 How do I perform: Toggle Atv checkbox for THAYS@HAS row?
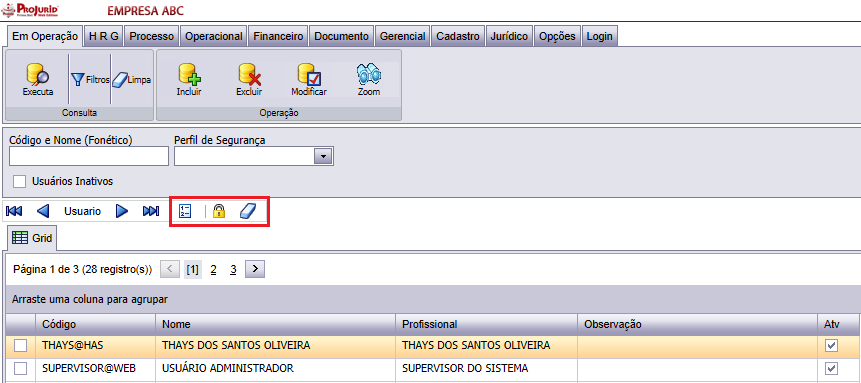click(832, 346)
